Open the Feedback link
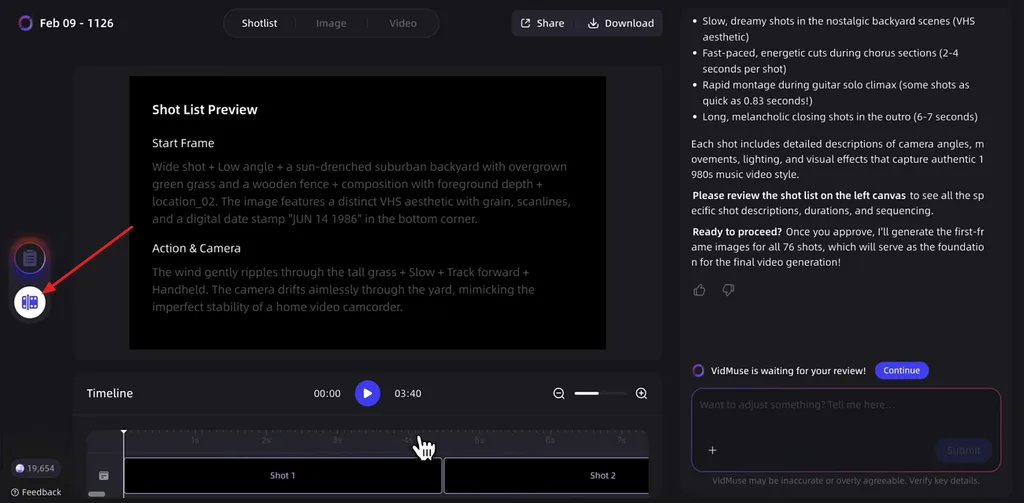The width and height of the screenshot is (1024, 503). pyautogui.click(x=36, y=492)
